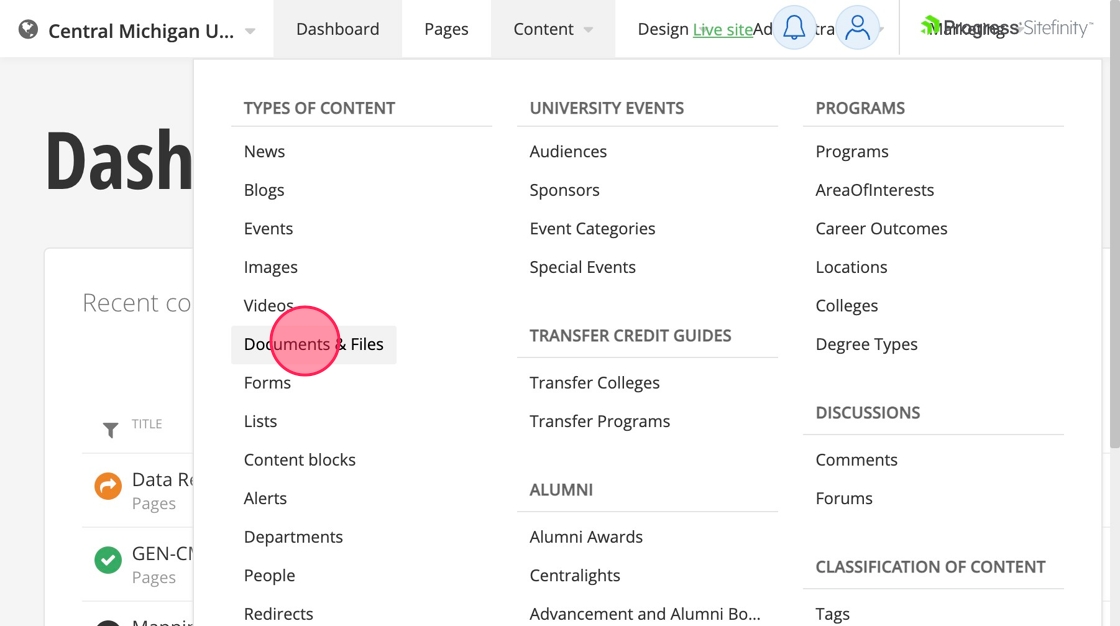Open the Dashboard tab
The height and width of the screenshot is (626, 1120).
[x=338, y=29]
